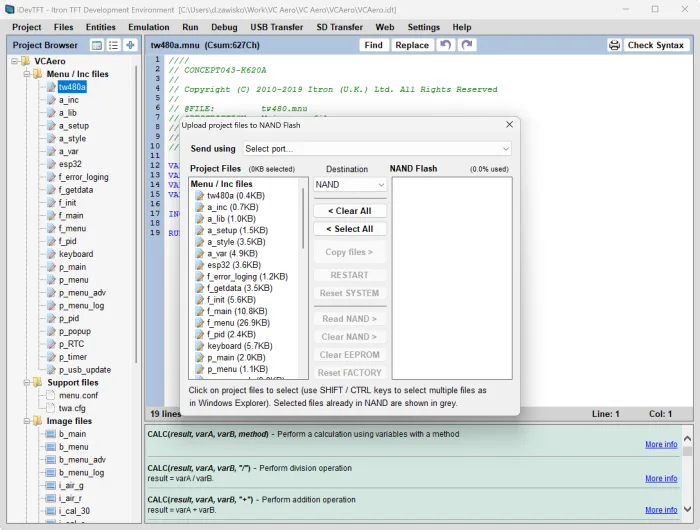
Task: Click the blue plus icon in Project Browser
Action: tap(130, 45)
